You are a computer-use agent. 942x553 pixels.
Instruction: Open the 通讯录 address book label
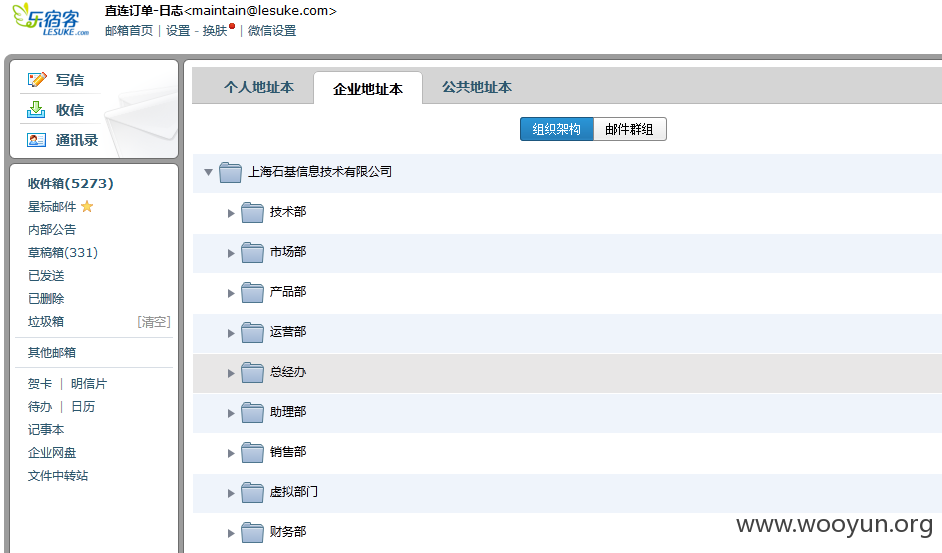tap(77, 140)
